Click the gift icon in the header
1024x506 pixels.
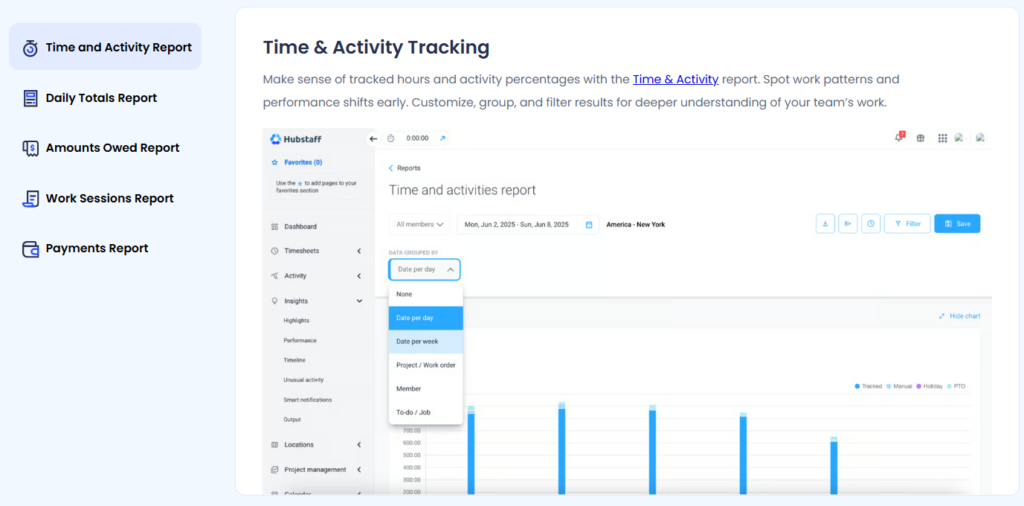pyautogui.click(x=920, y=138)
